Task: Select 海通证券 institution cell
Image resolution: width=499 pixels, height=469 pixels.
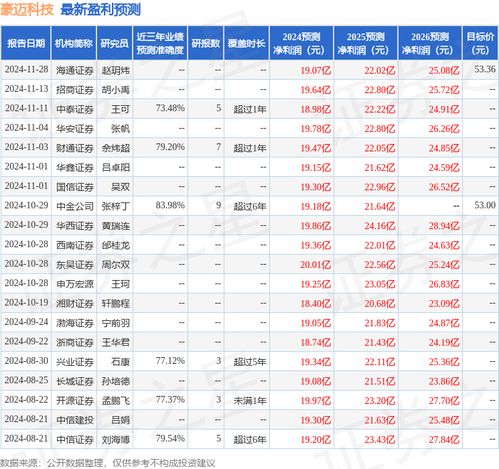Action: coord(75,70)
